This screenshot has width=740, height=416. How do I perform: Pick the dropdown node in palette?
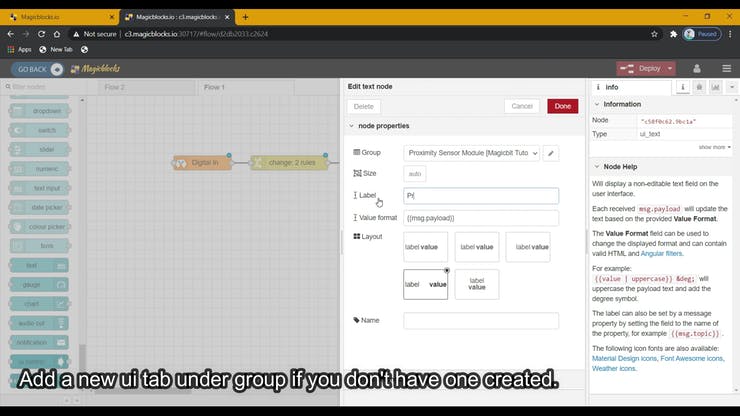click(x=40, y=111)
